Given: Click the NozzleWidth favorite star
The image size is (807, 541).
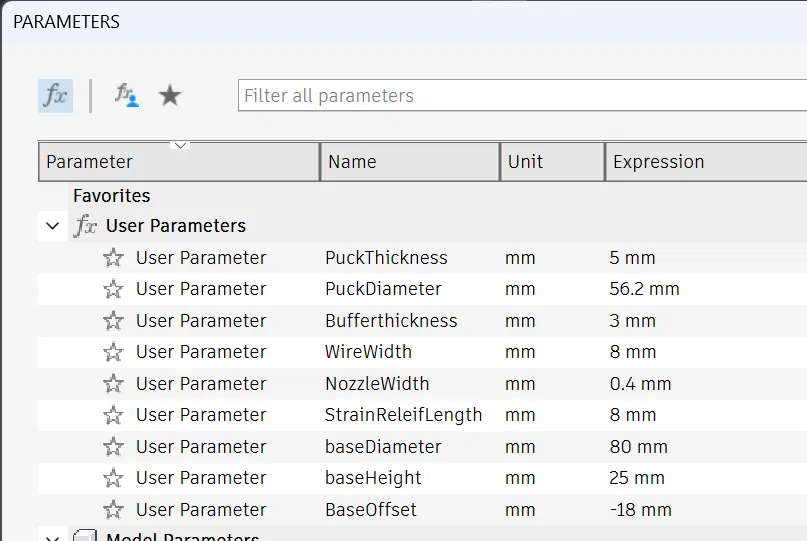Looking at the screenshot, I should click(114, 384).
